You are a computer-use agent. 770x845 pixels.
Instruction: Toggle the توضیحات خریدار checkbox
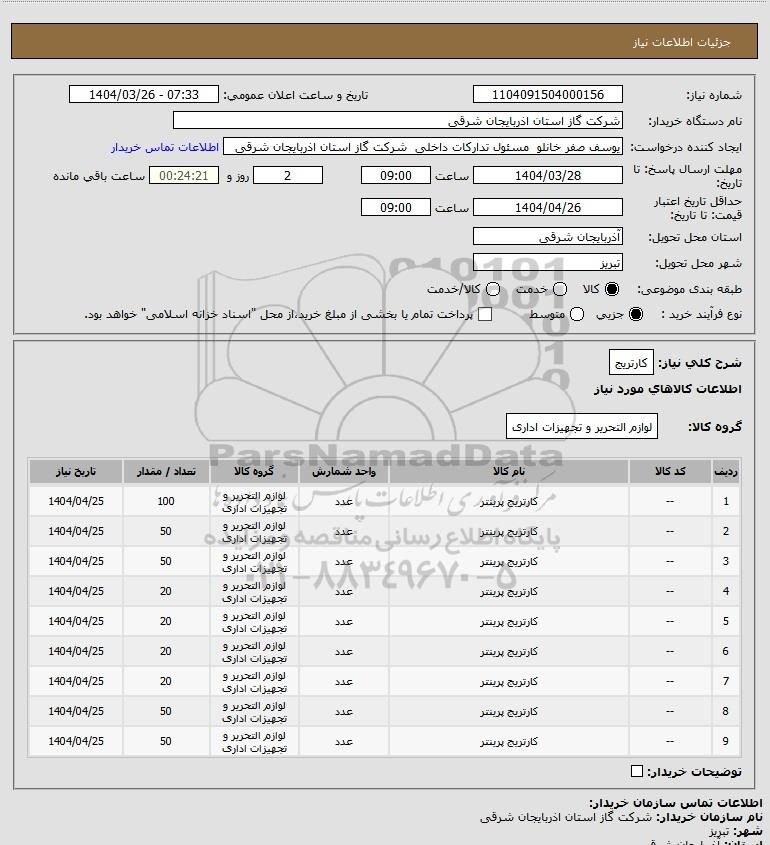pyautogui.click(x=636, y=771)
